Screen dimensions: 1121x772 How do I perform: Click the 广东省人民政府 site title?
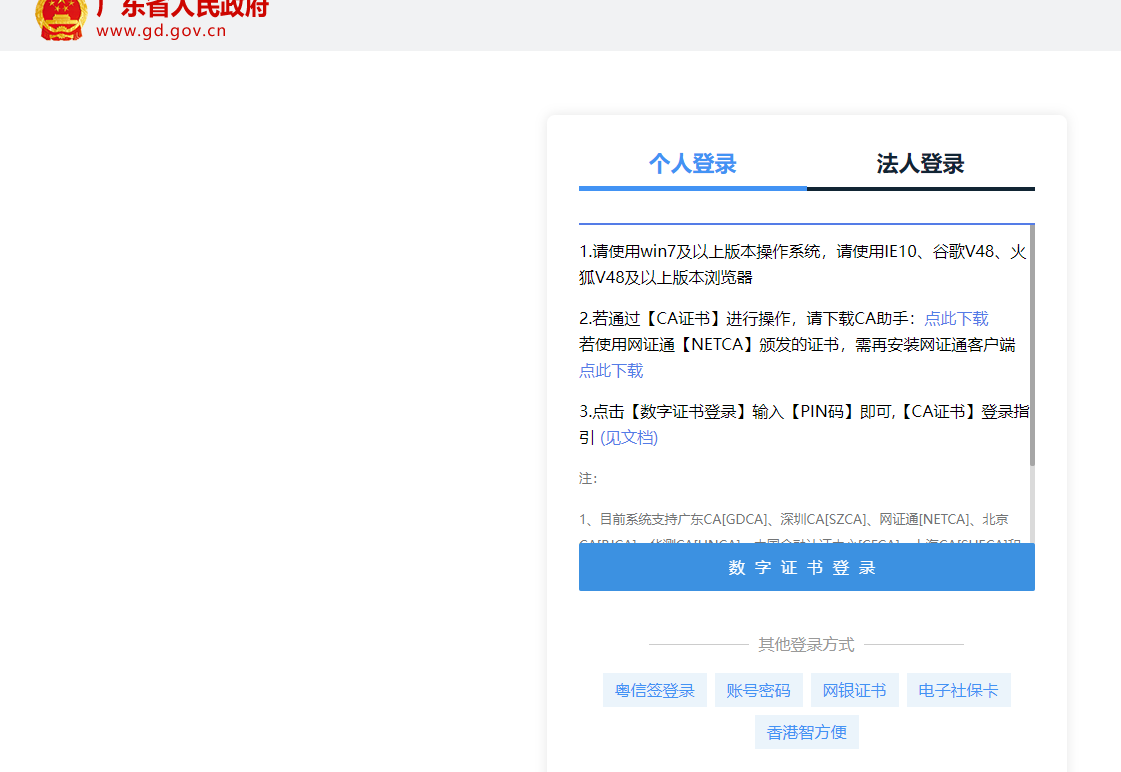tap(182, 8)
